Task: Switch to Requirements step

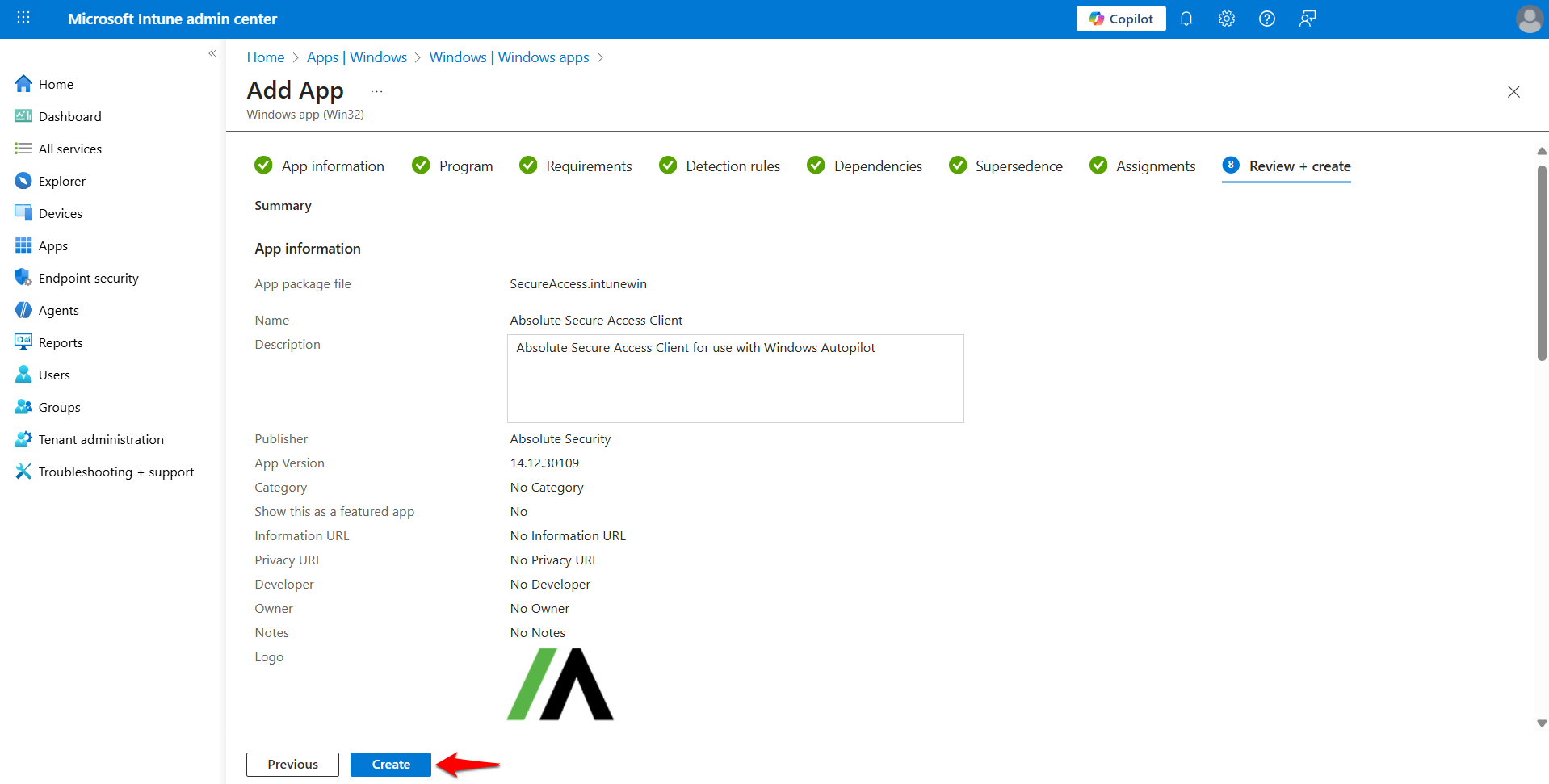Action: 576,166
